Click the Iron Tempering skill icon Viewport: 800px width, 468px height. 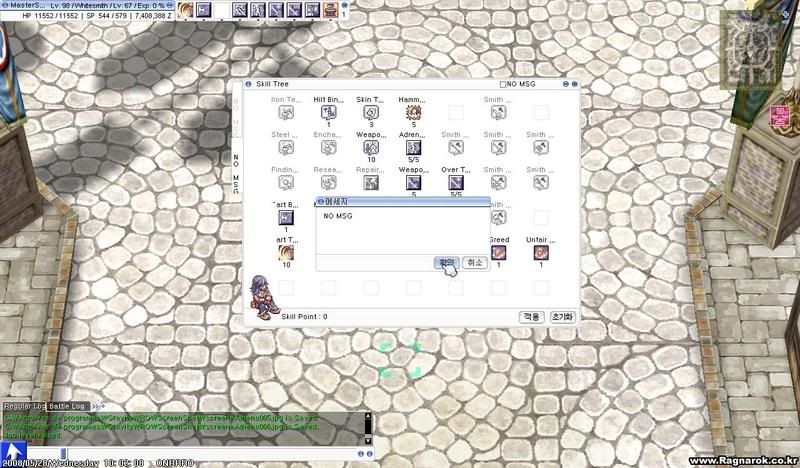click(x=286, y=112)
